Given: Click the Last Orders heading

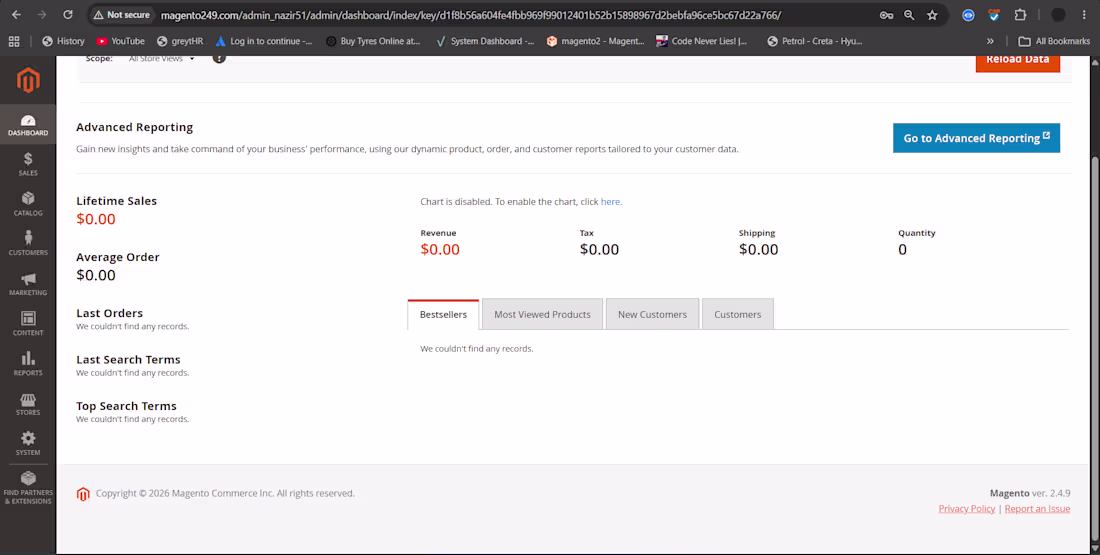Looking at the screenshot, I should click(109, 313).
